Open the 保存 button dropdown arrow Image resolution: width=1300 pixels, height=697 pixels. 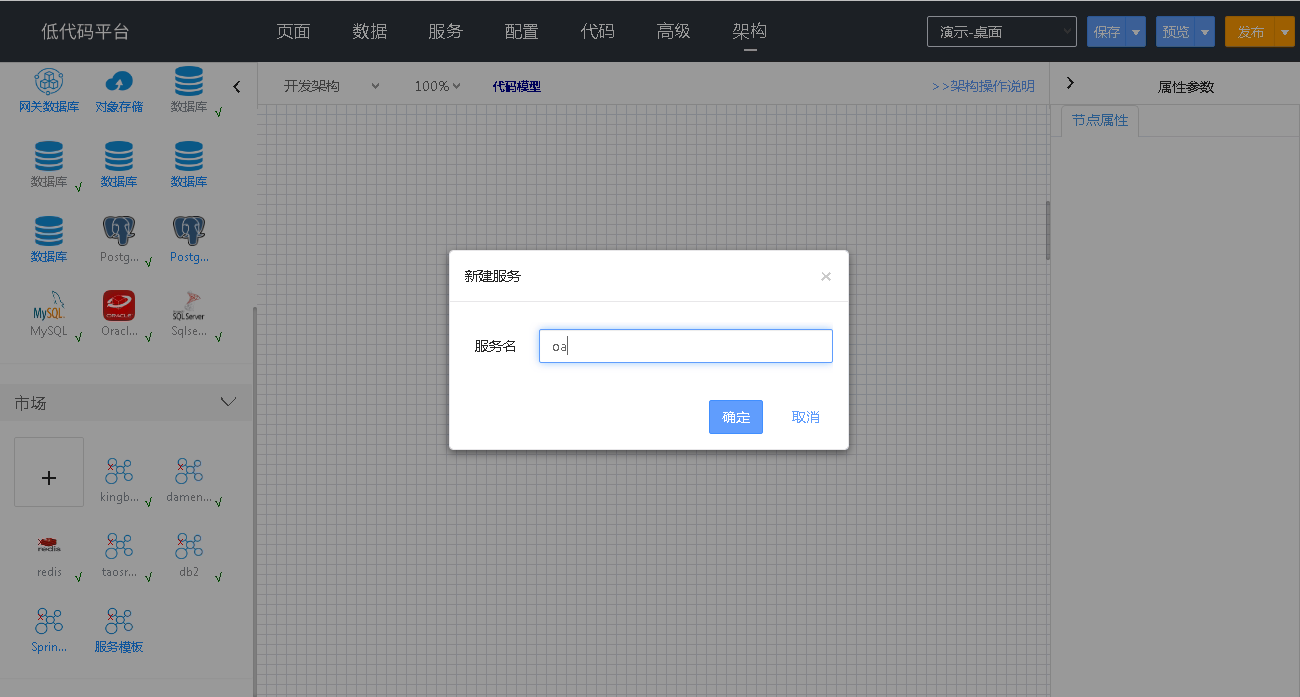click(1136, 32)
